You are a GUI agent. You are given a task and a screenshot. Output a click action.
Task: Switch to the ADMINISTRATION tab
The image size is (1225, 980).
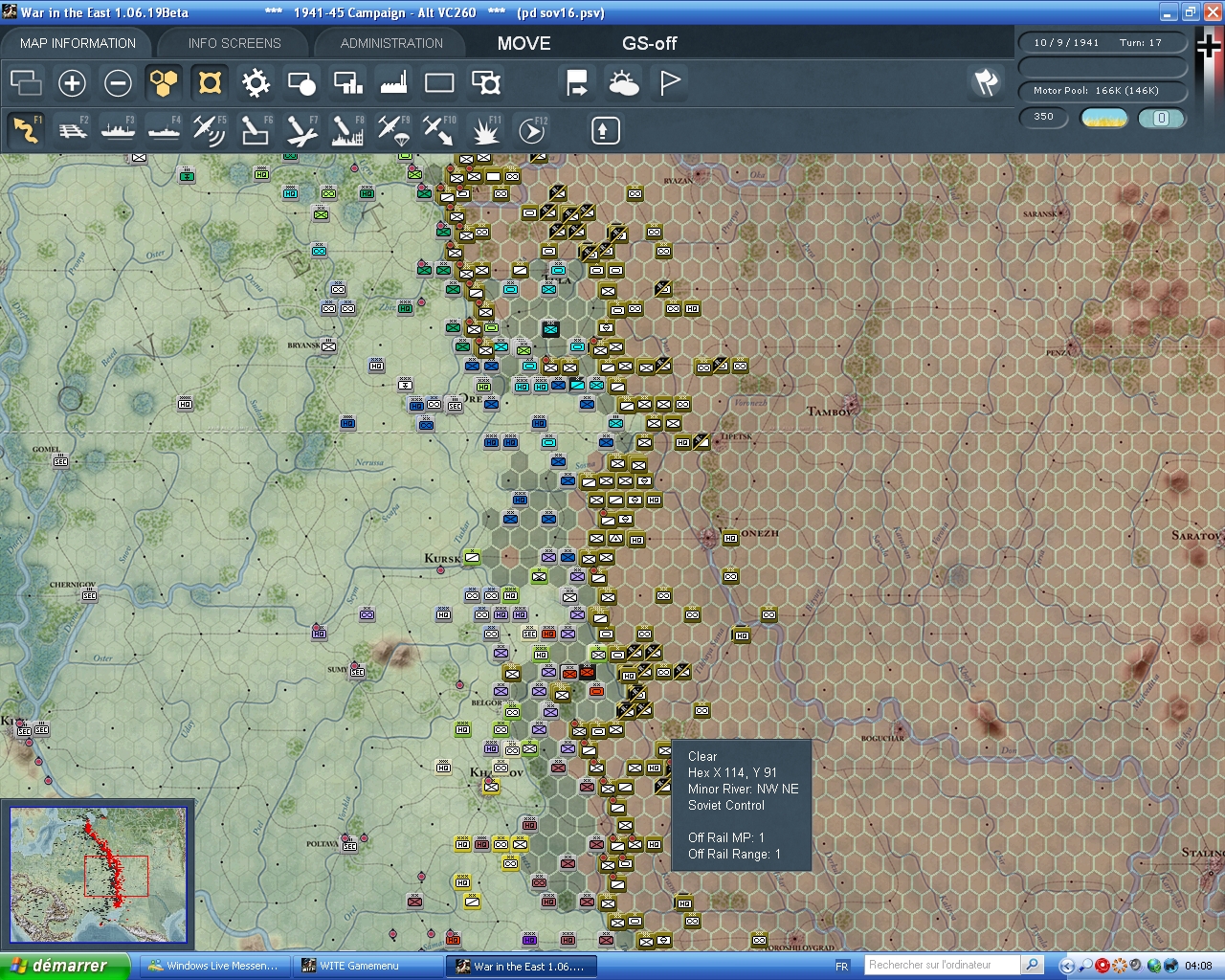pos(391,43)
